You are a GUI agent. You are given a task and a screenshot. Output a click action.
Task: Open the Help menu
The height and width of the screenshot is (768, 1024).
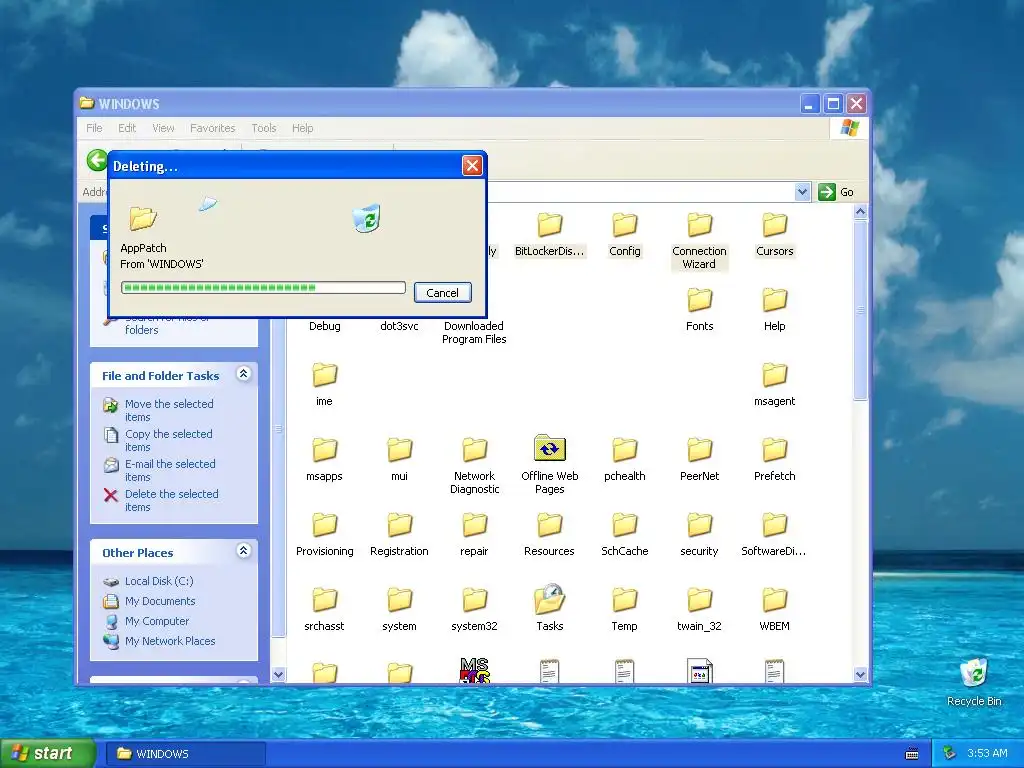[302, 128]
